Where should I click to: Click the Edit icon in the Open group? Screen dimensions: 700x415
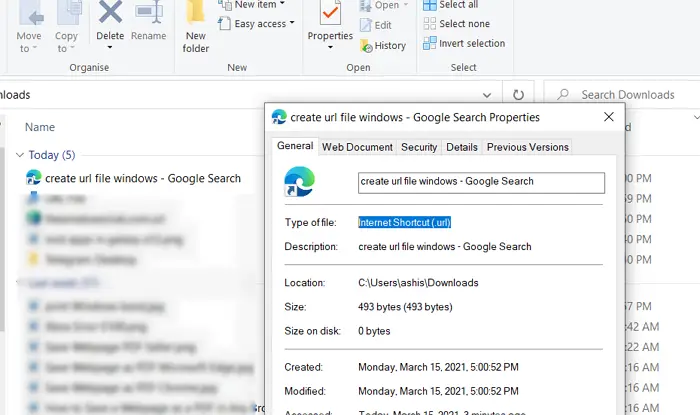click(x=376, y=25)
